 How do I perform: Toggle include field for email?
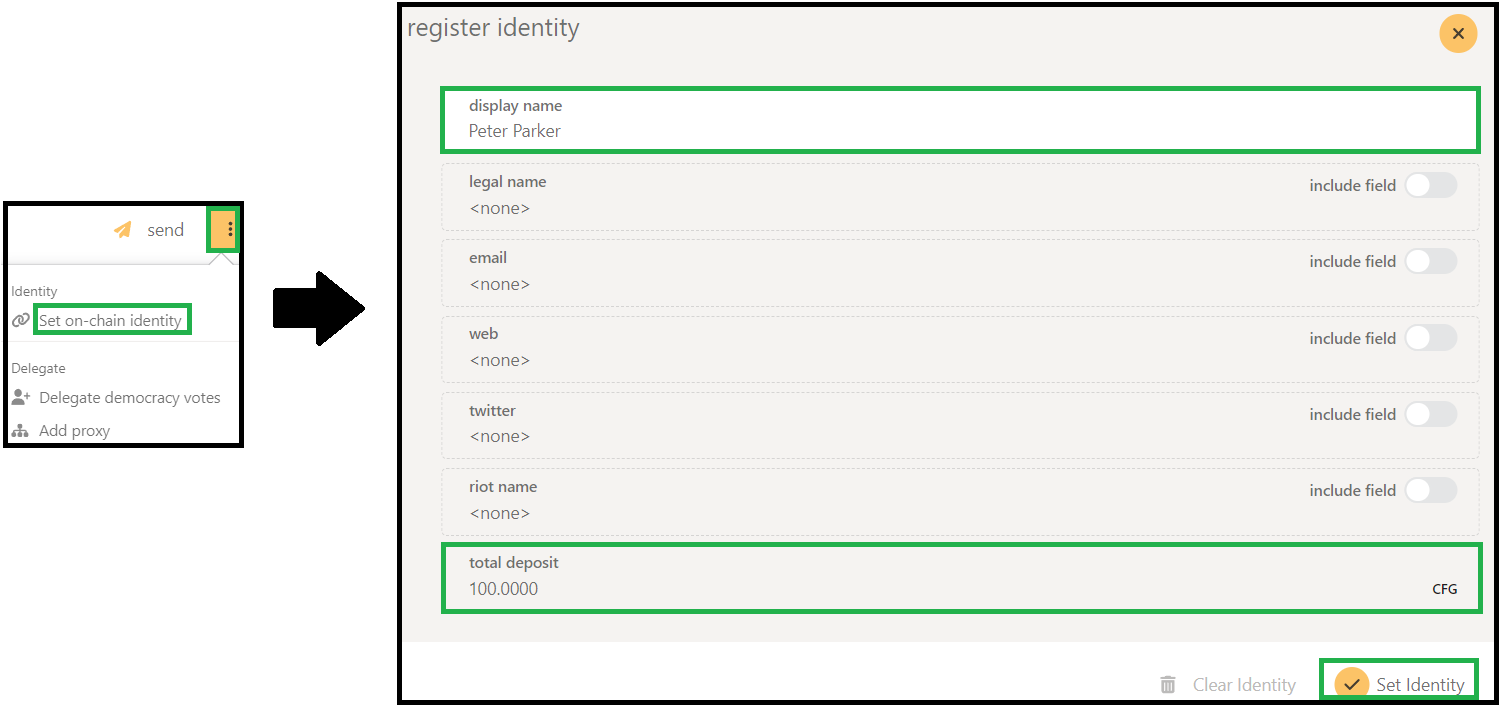pos(1430,261)
